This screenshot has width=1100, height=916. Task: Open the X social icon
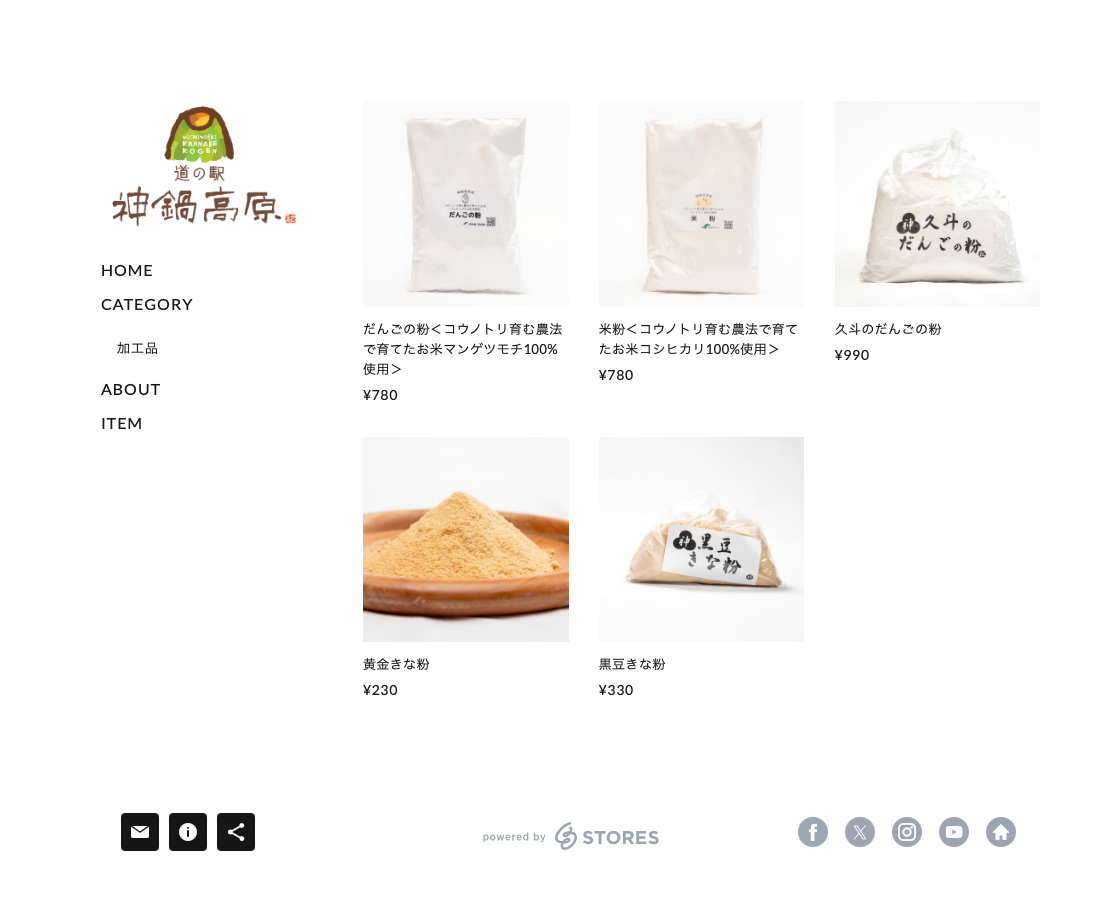[x=860, y=833]
